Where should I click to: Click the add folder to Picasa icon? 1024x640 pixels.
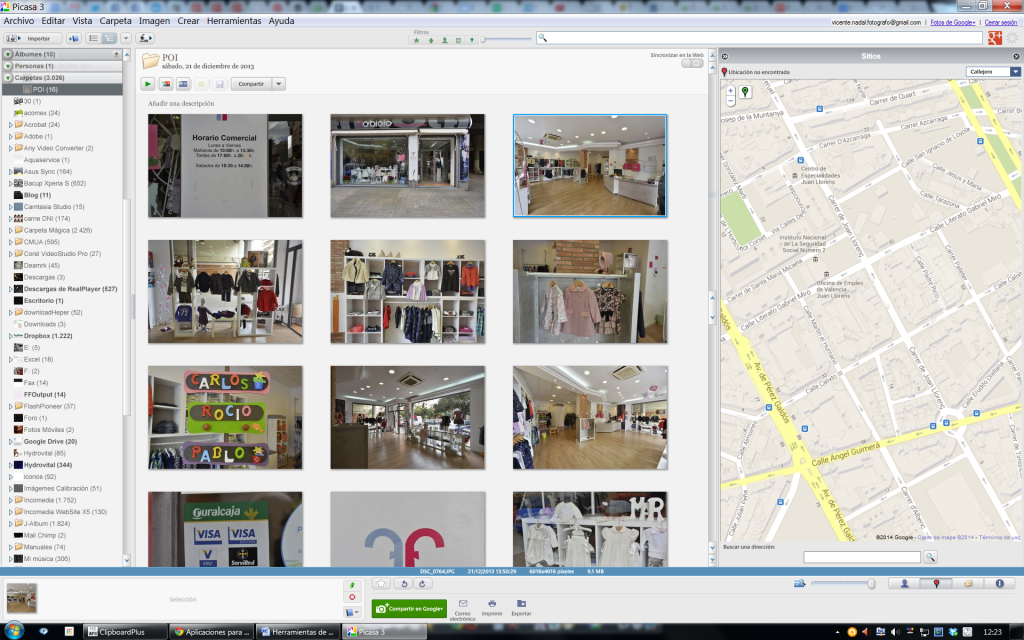coord(74,39)
